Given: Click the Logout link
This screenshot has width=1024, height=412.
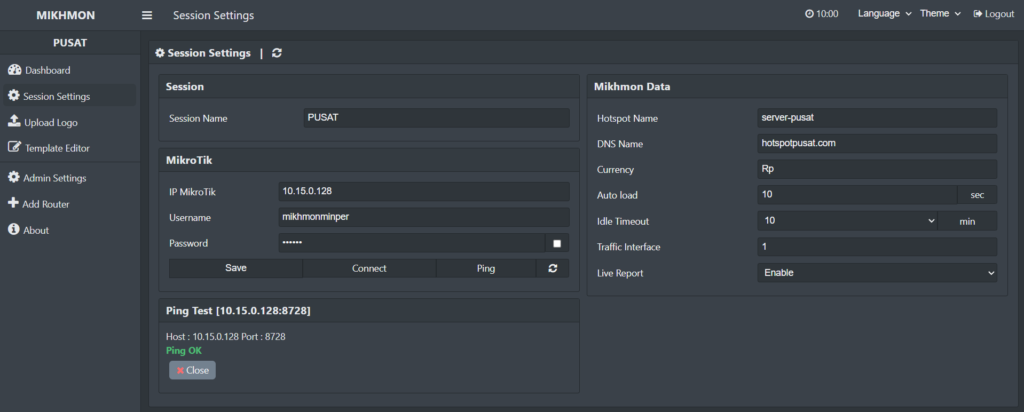Looking at the screenshot, I should coord(993,14).
